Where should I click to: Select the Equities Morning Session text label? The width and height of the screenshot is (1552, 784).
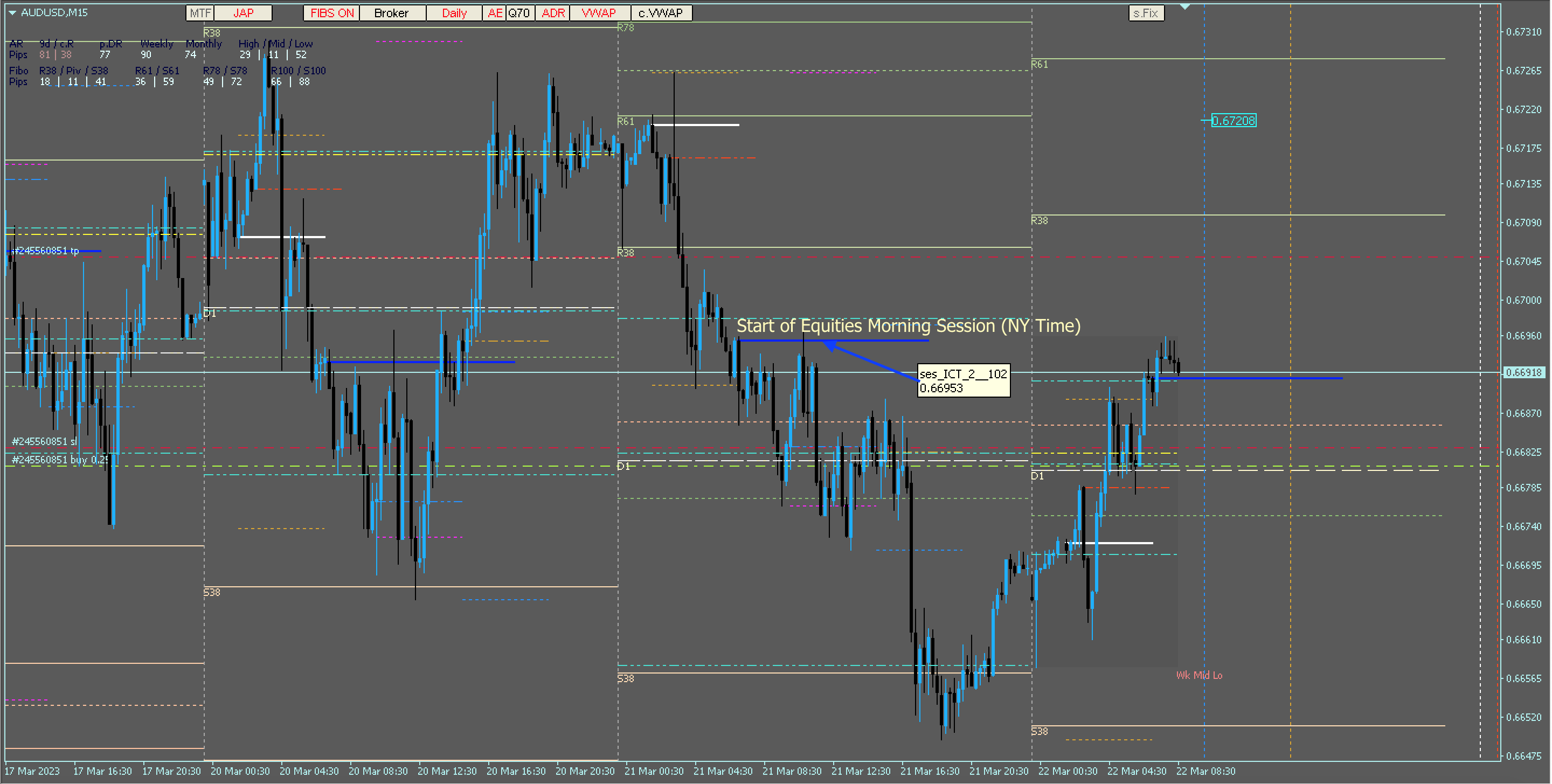point(908,326)
